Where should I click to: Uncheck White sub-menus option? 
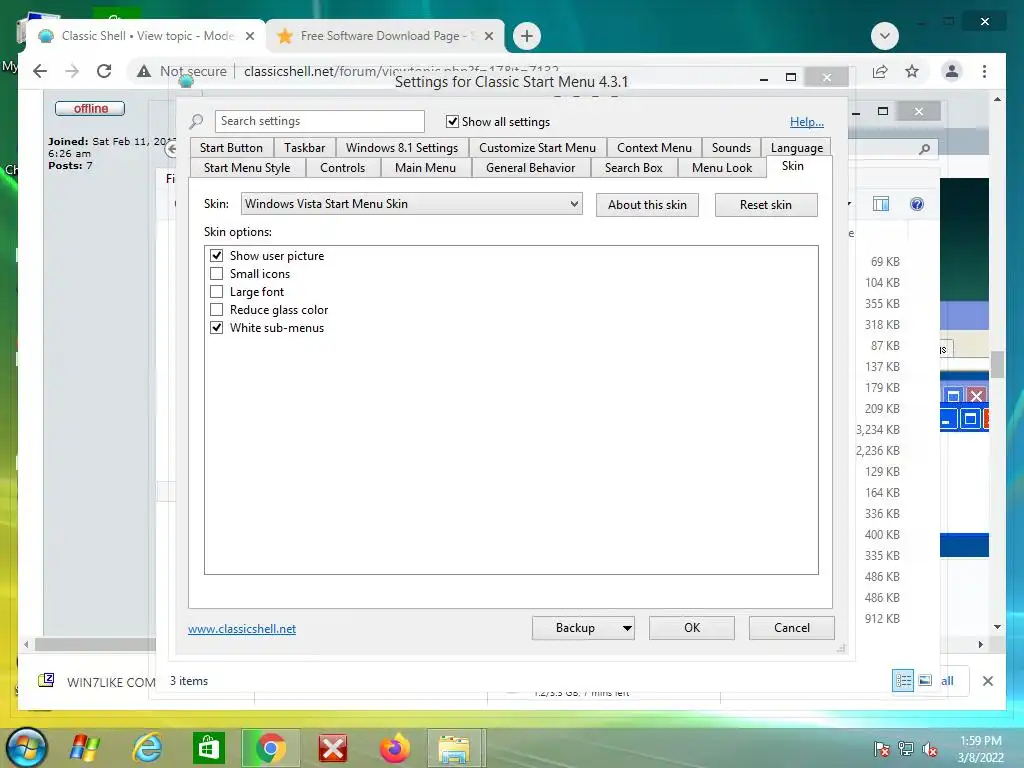[216, 328]
